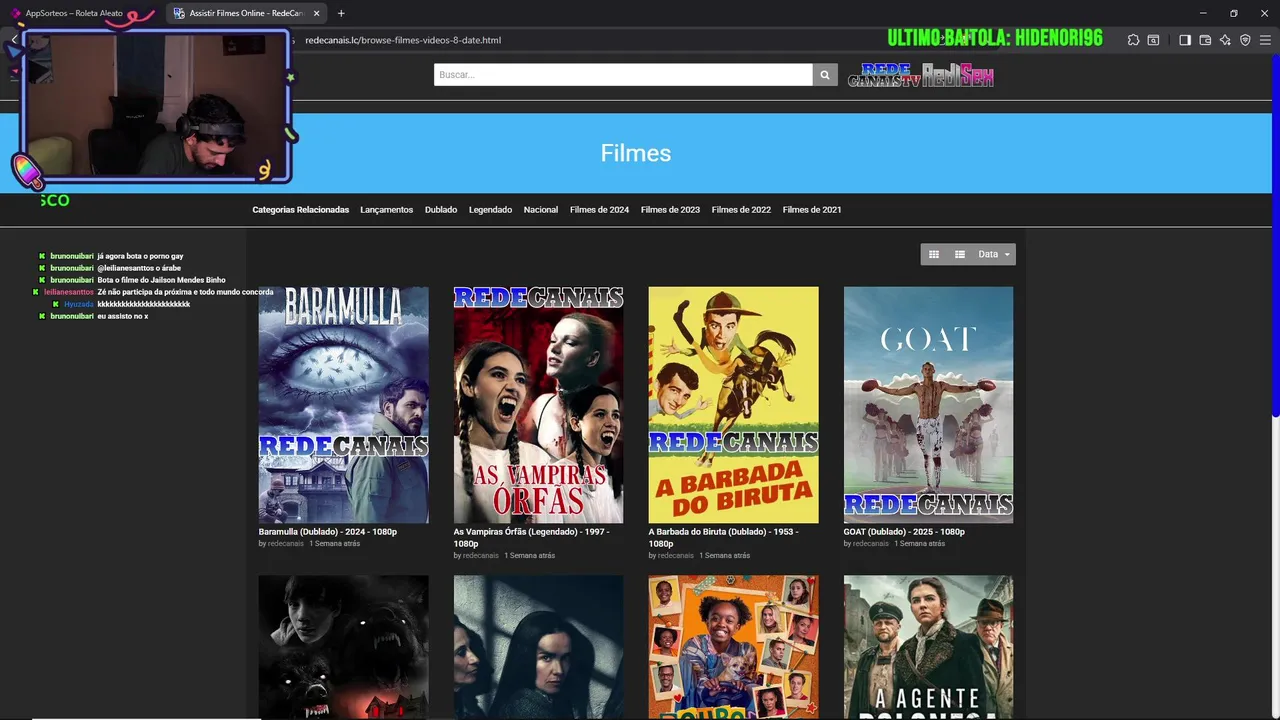The height and width of the screenshot is (720, 1280).
Task: Open Filmes de 2021 category
Action: pyautogui.click(x=812, y=210)
